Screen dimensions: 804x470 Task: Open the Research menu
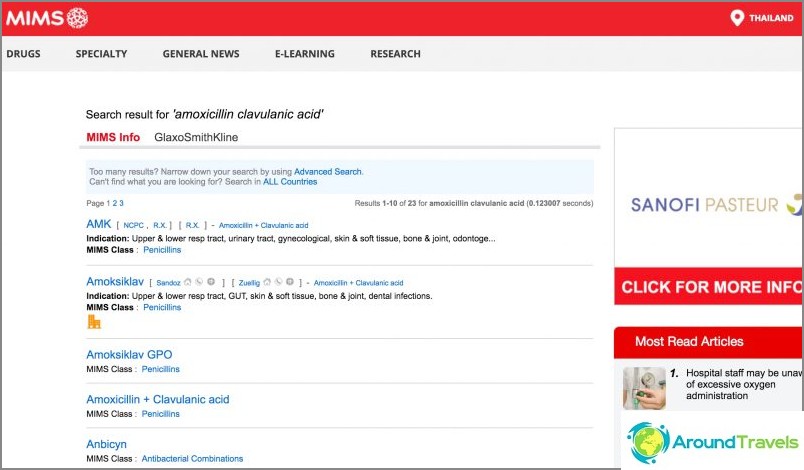click(x=395, y=54)
